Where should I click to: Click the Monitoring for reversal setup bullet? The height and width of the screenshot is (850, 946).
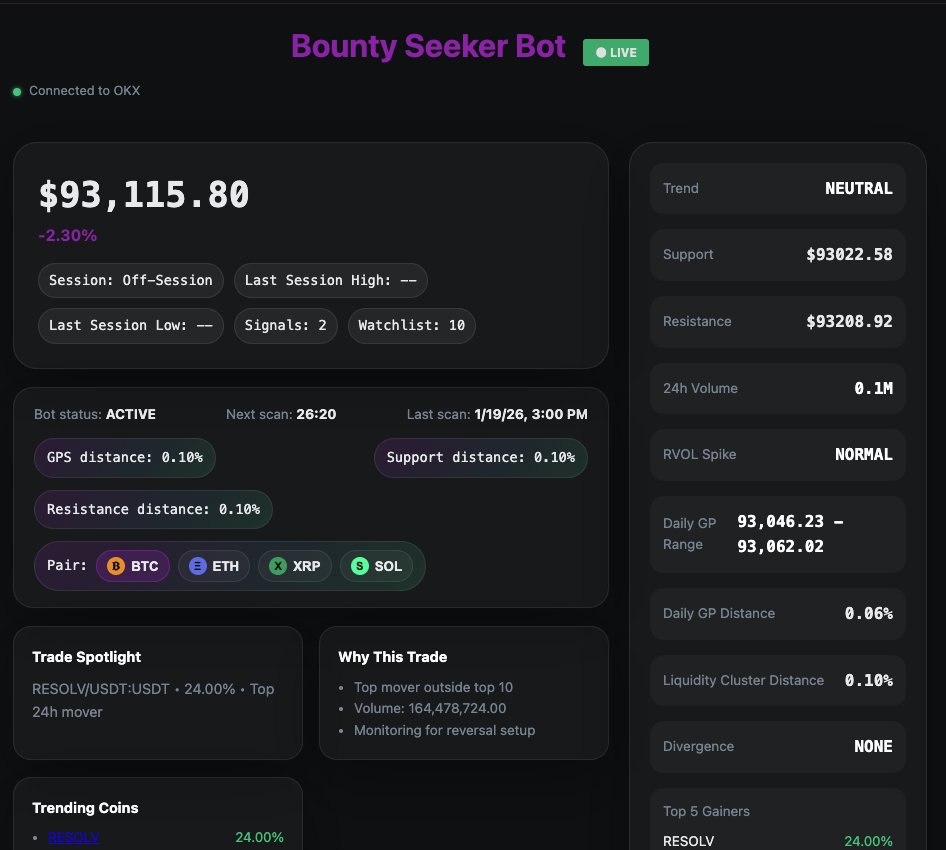point(445,731)
